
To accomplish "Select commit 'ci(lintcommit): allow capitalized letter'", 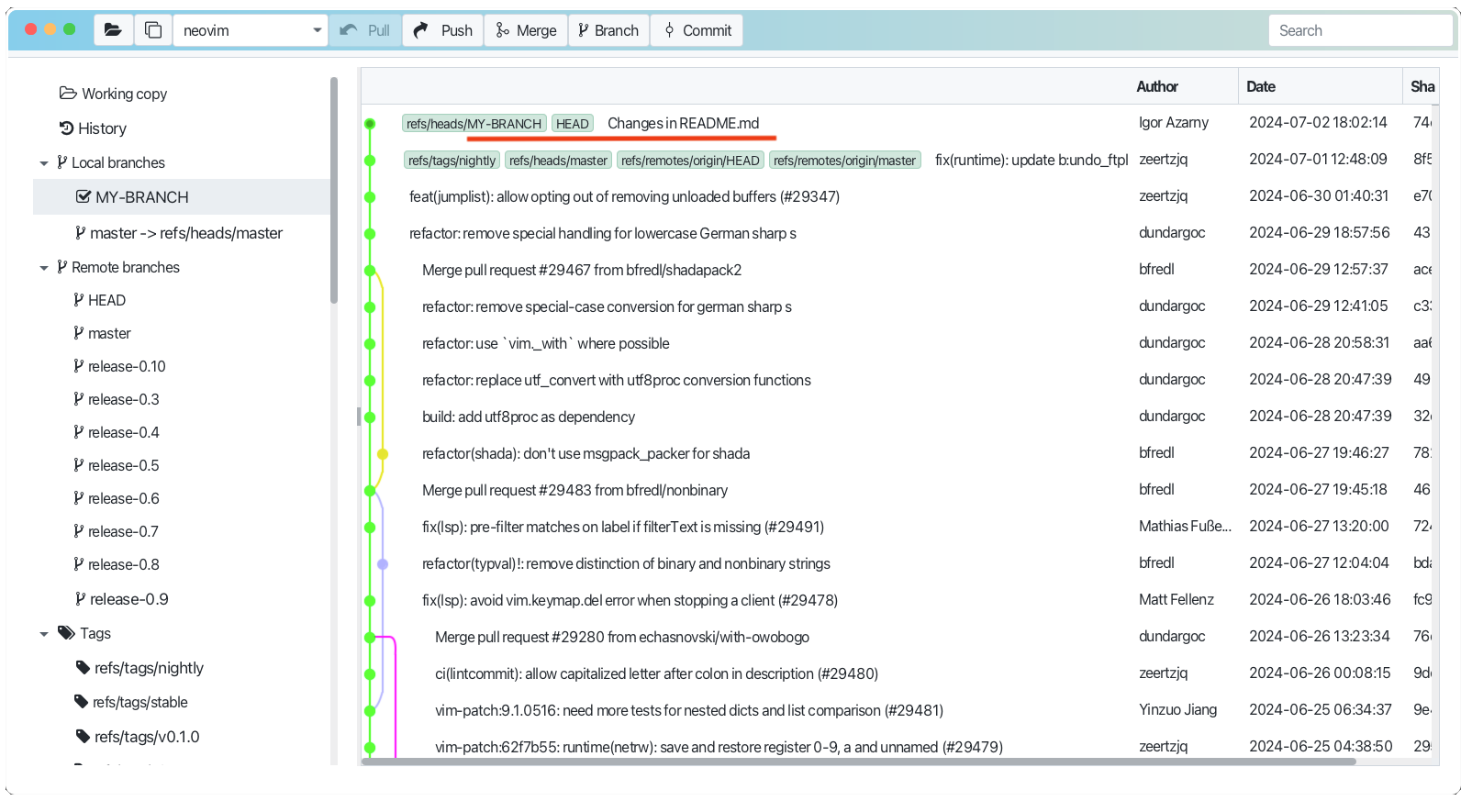I will [656, 673].
